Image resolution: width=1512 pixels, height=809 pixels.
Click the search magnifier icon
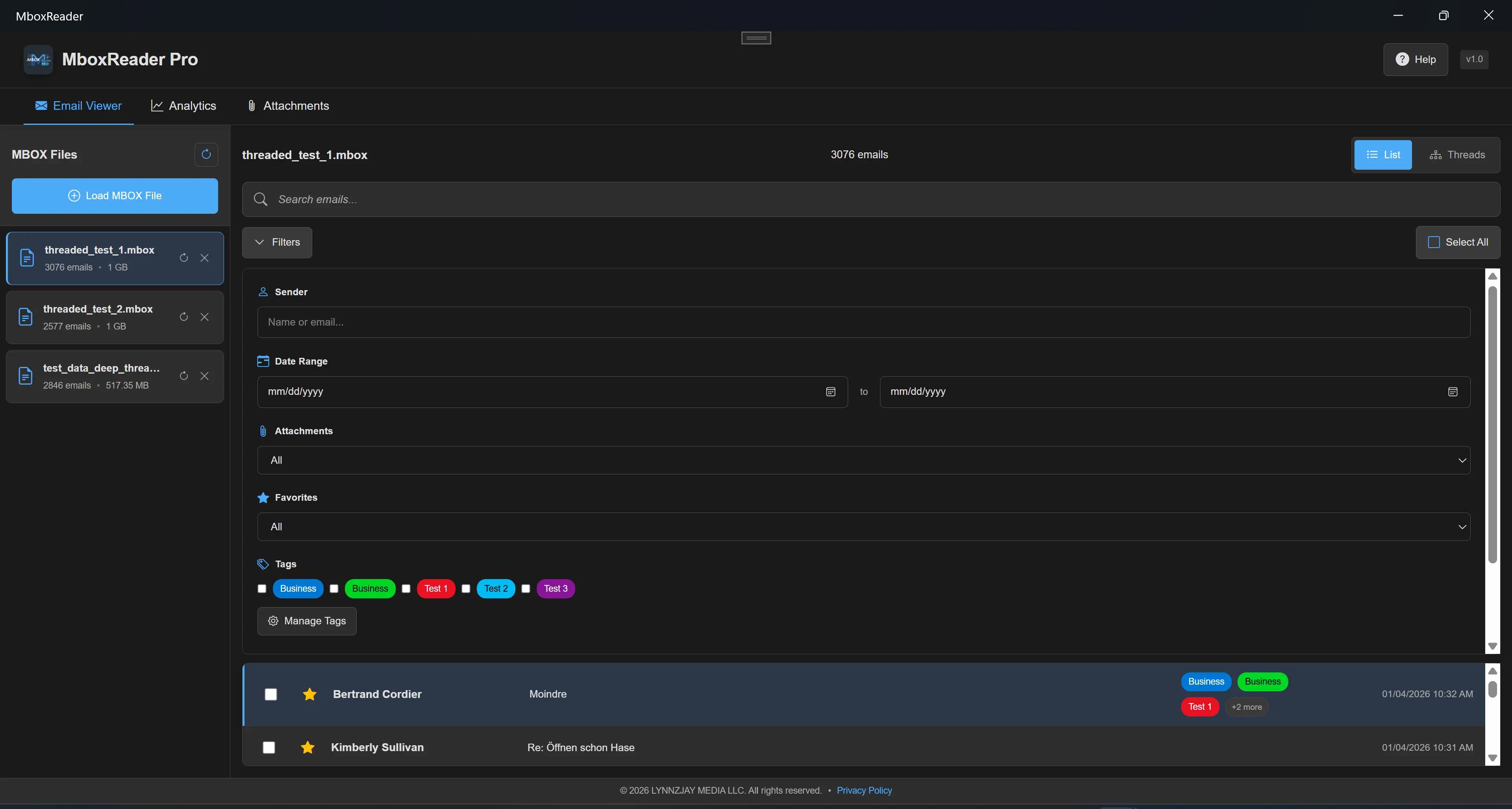[x=261, y=200]
